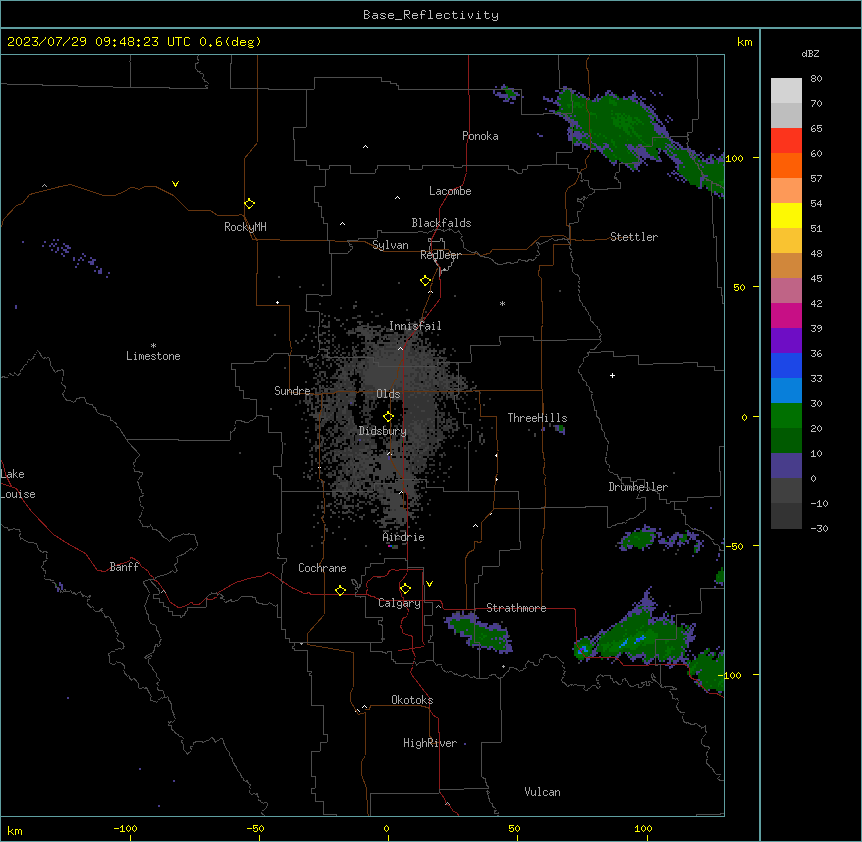
Task: Select the bright green 30–20 dBZ swatch
Action: coord(786,416)
